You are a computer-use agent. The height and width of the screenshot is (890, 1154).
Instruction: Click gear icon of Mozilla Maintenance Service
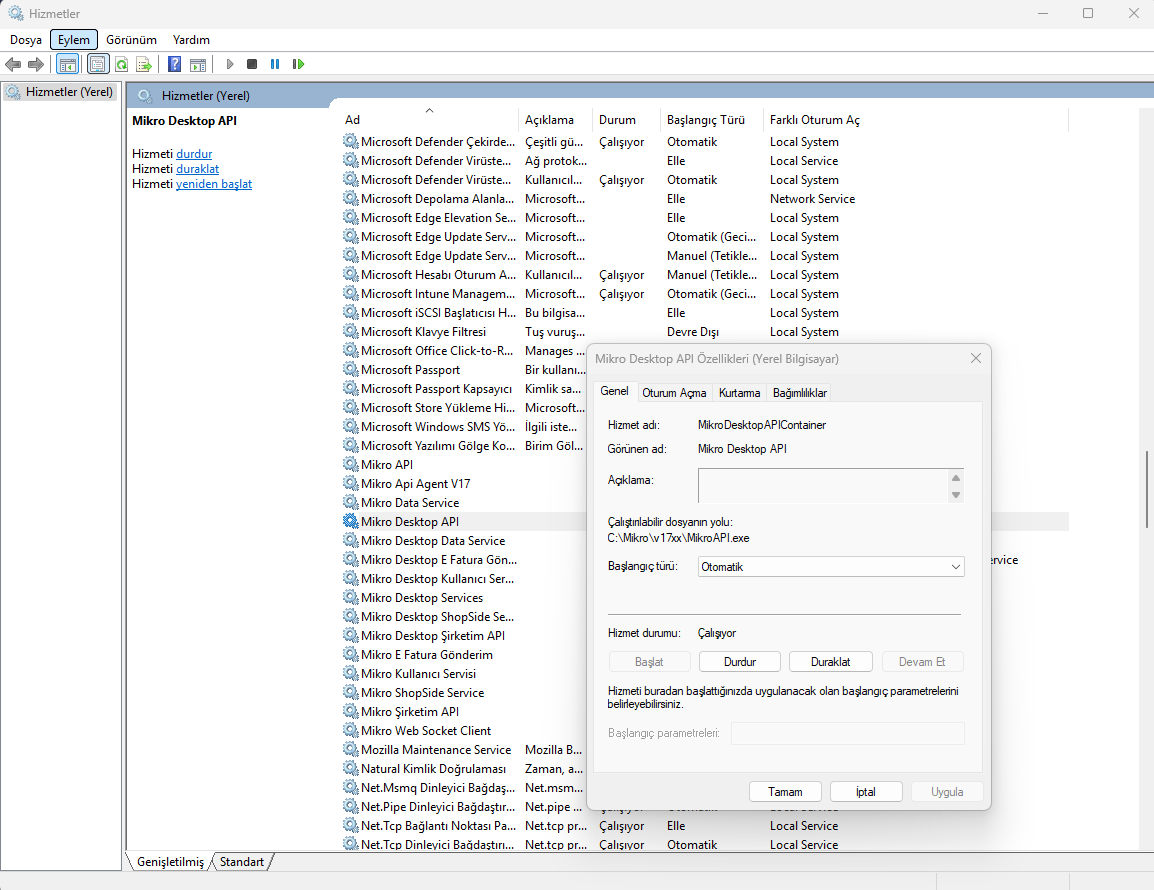point(351,749)
